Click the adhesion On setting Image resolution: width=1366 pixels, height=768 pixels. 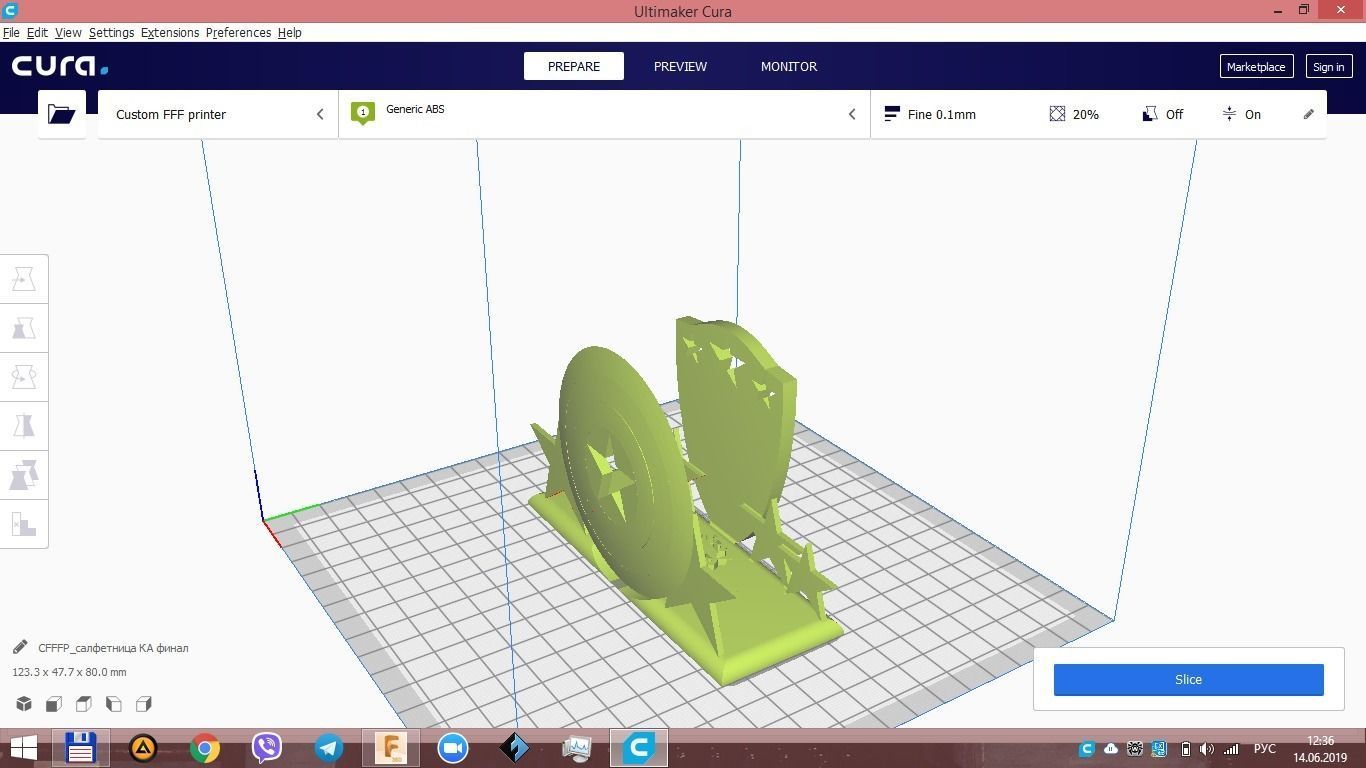click(x=1241, y=114)
